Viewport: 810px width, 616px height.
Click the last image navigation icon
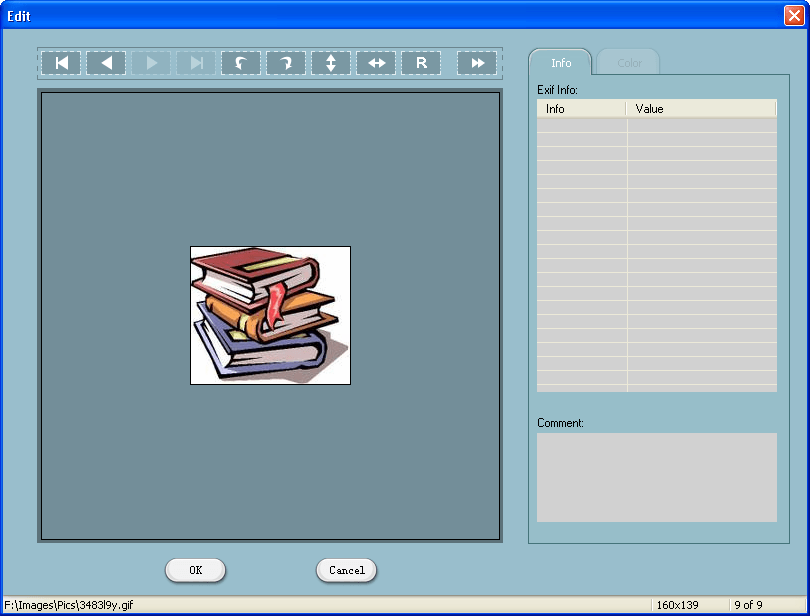(x=196, y=62)
